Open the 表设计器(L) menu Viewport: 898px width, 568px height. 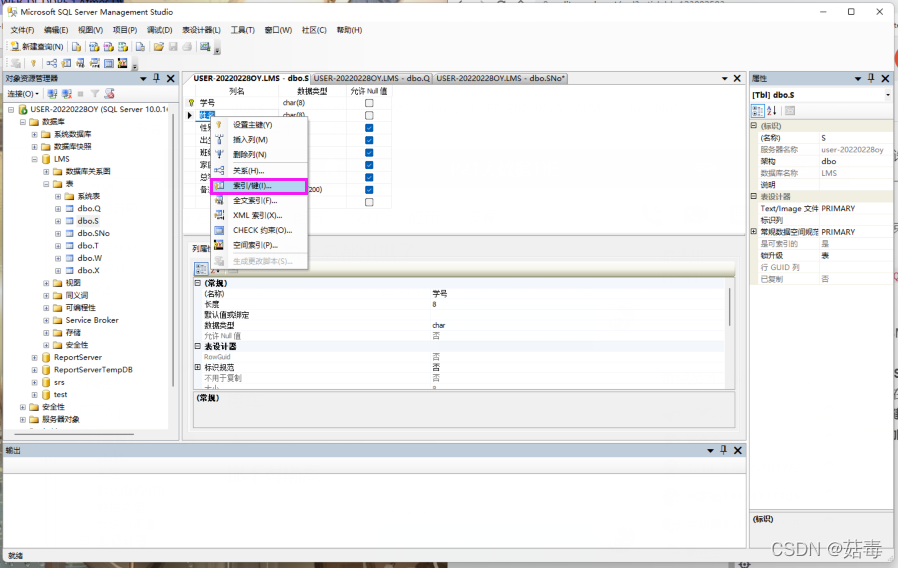(x=201, y=30)
